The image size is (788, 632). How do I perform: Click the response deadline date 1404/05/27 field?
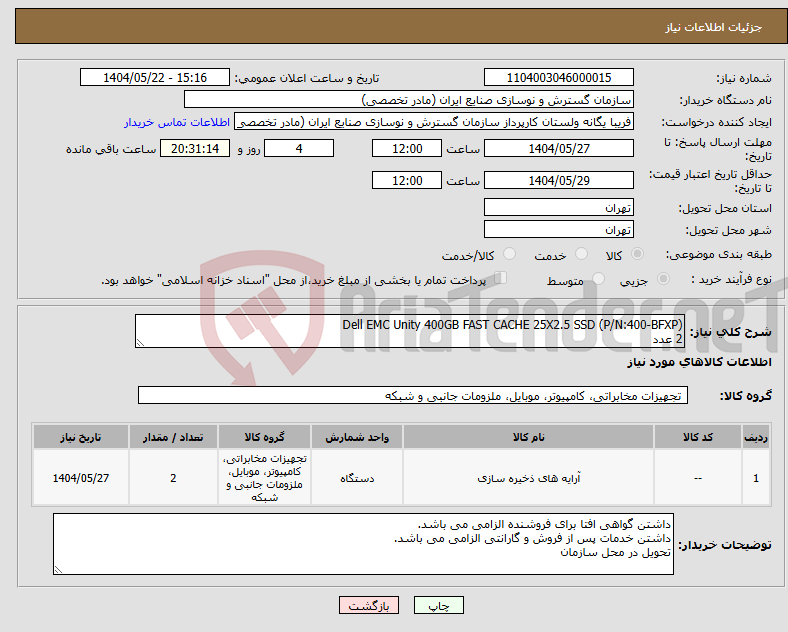pyautogui.click(x=558, y=148)
